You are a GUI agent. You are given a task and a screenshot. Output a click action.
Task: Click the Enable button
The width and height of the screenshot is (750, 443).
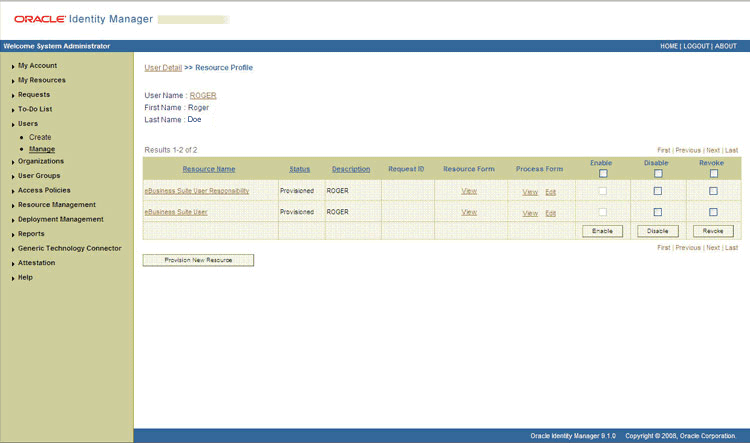(x=602, y=231)
